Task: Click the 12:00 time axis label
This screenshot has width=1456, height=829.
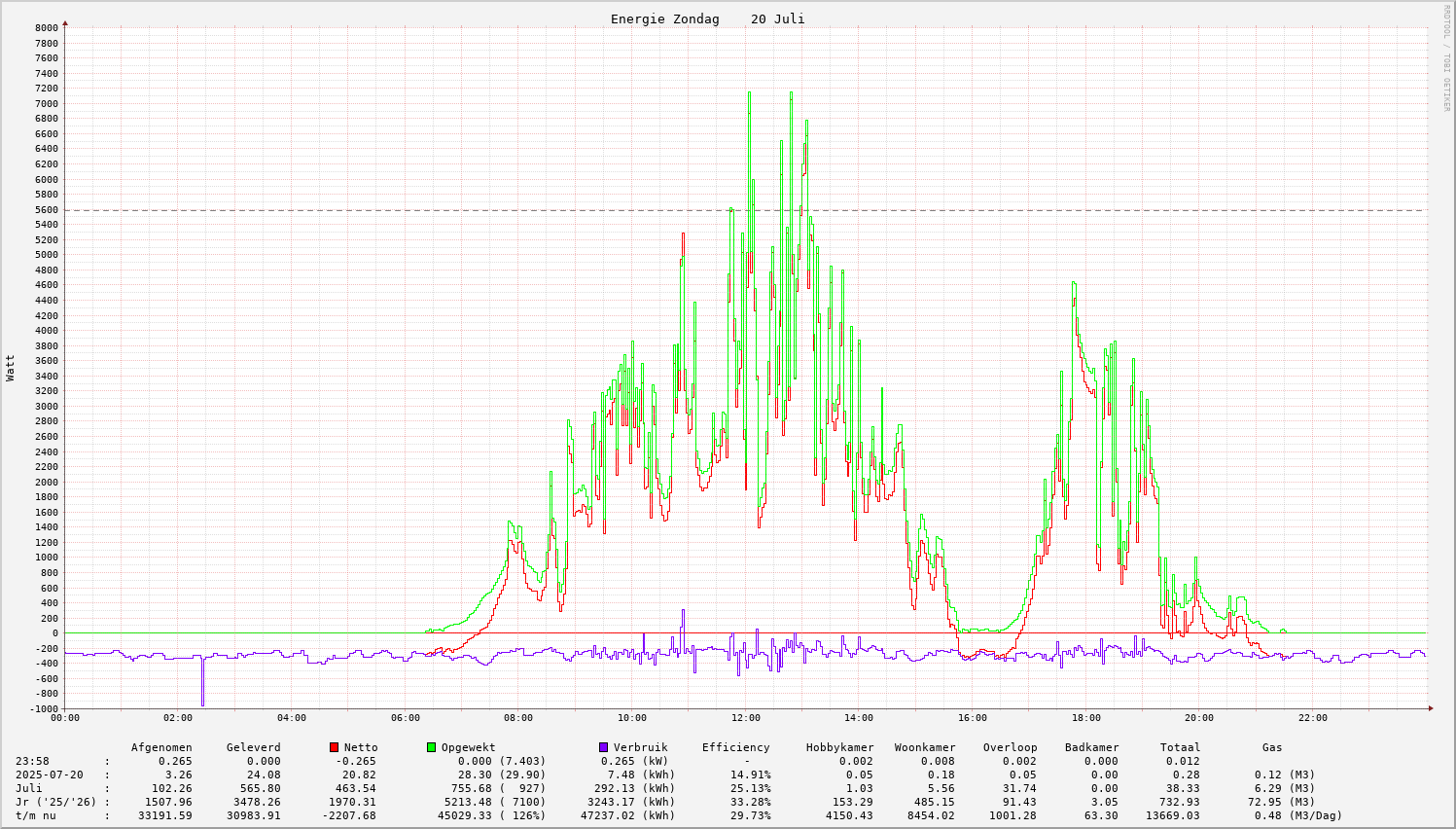Action: coord(746,718)
